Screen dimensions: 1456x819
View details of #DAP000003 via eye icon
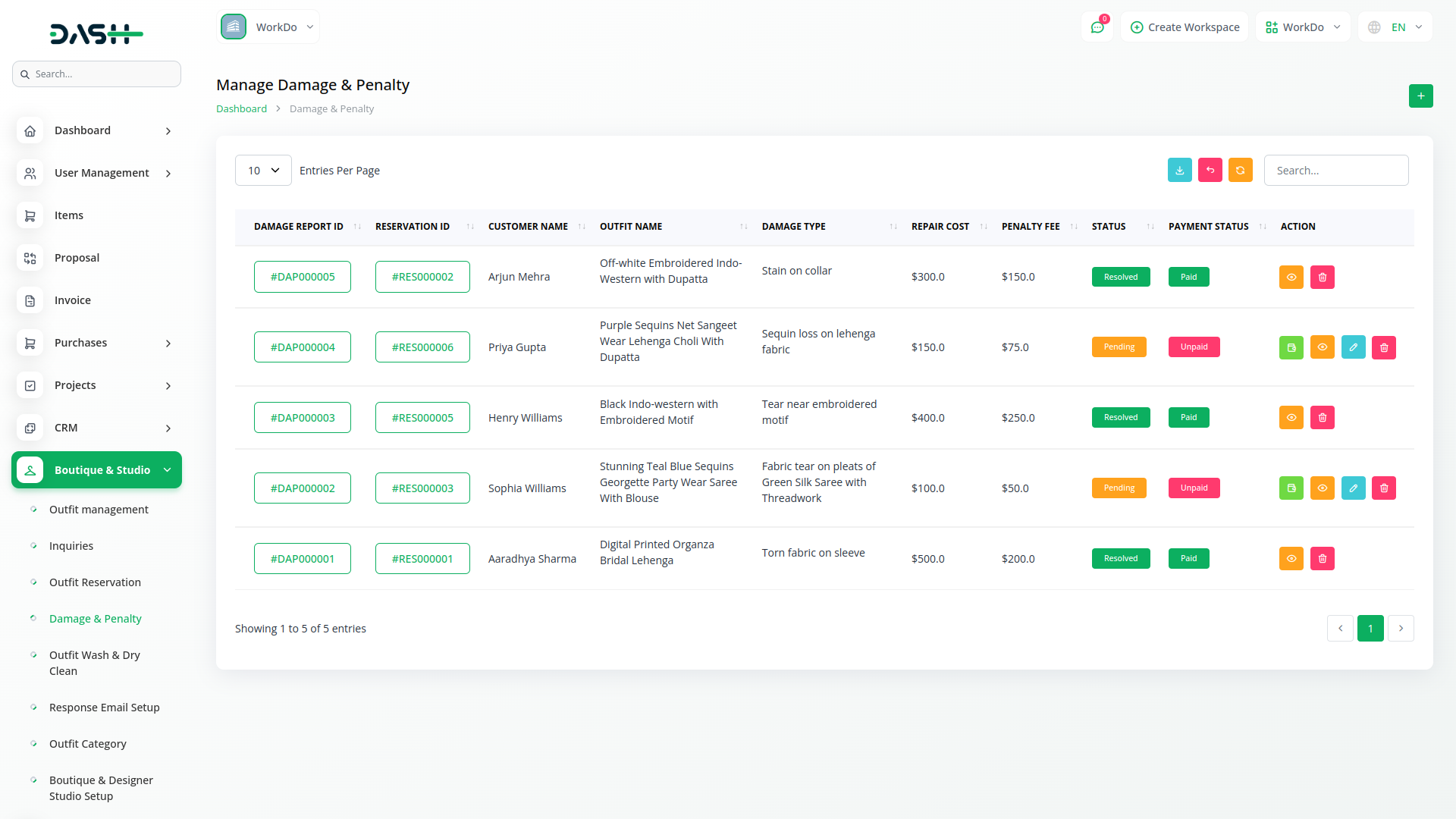point(1291,418)
